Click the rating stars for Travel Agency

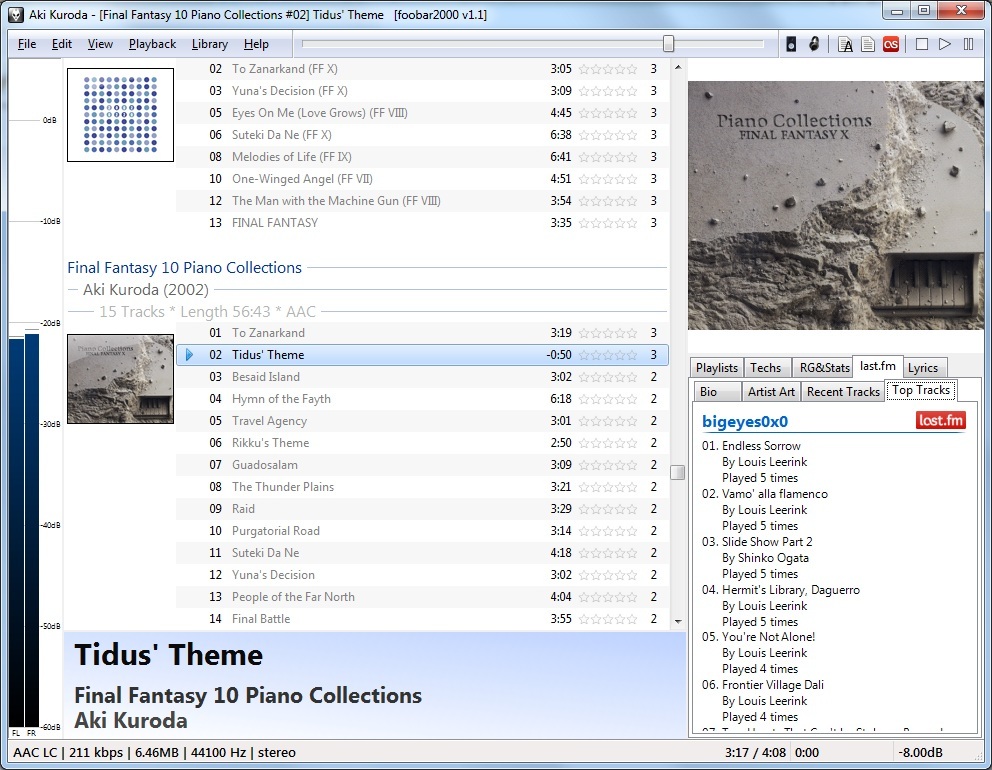(608, 421)
